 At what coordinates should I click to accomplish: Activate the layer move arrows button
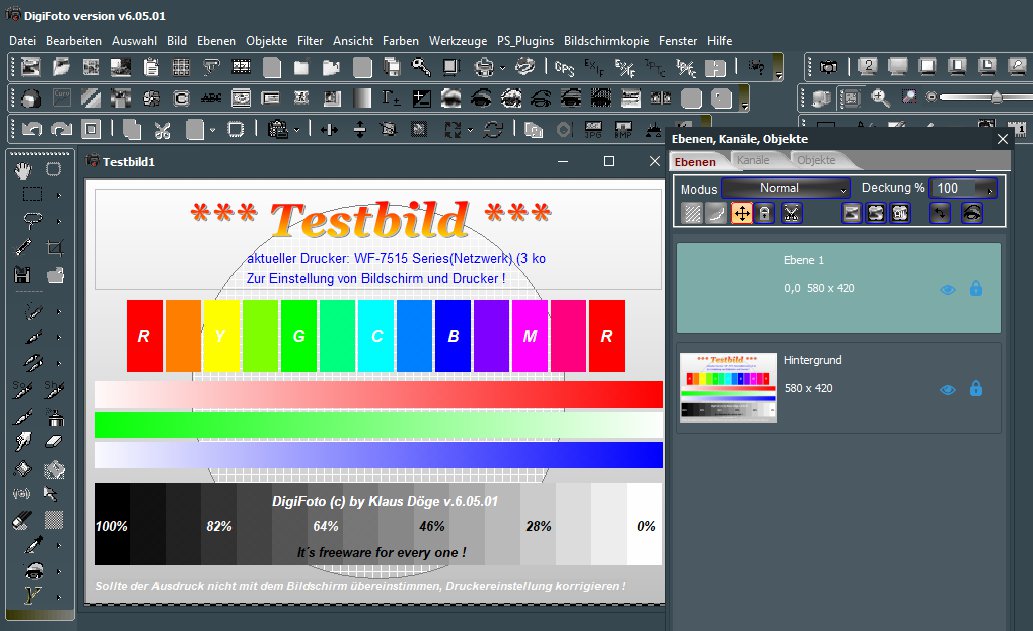click(x=742, y=213)
